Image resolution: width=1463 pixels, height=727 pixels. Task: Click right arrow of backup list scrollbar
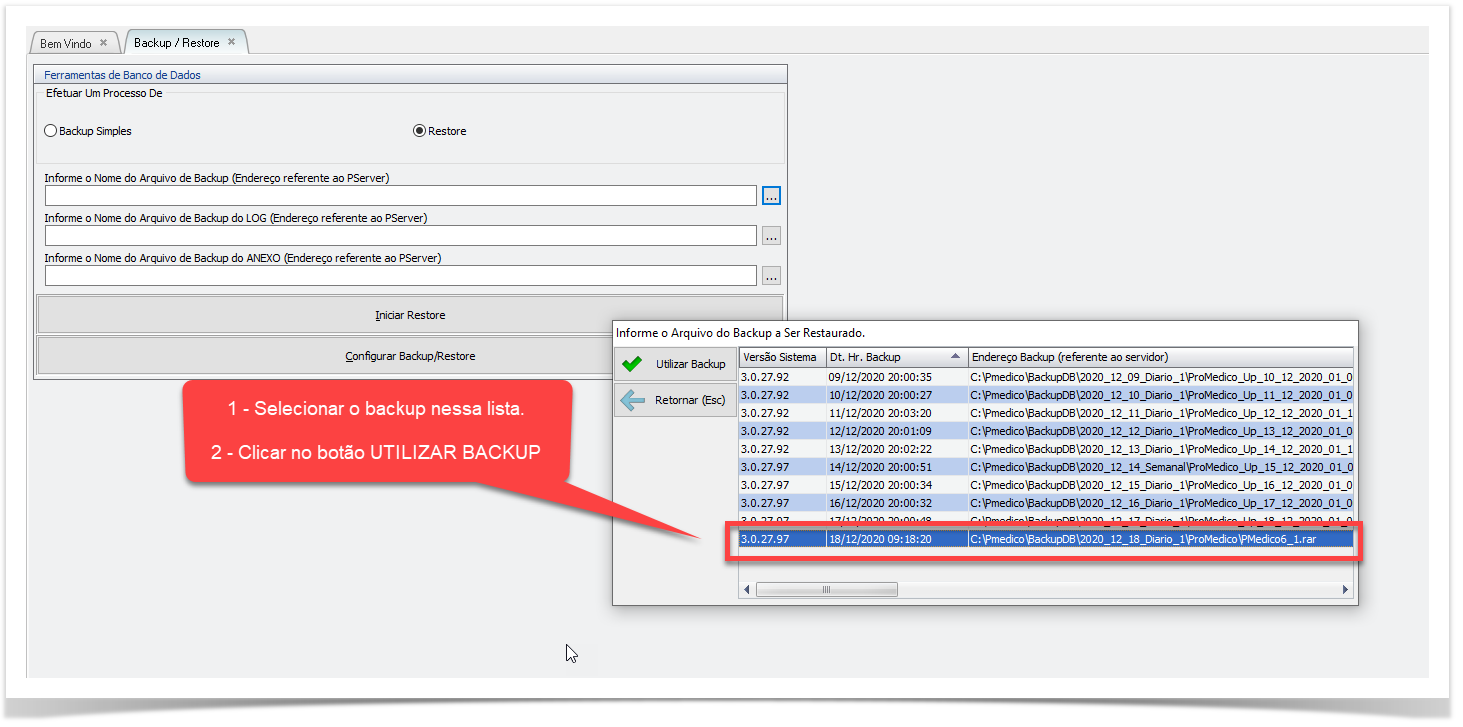pos(1346,590)
